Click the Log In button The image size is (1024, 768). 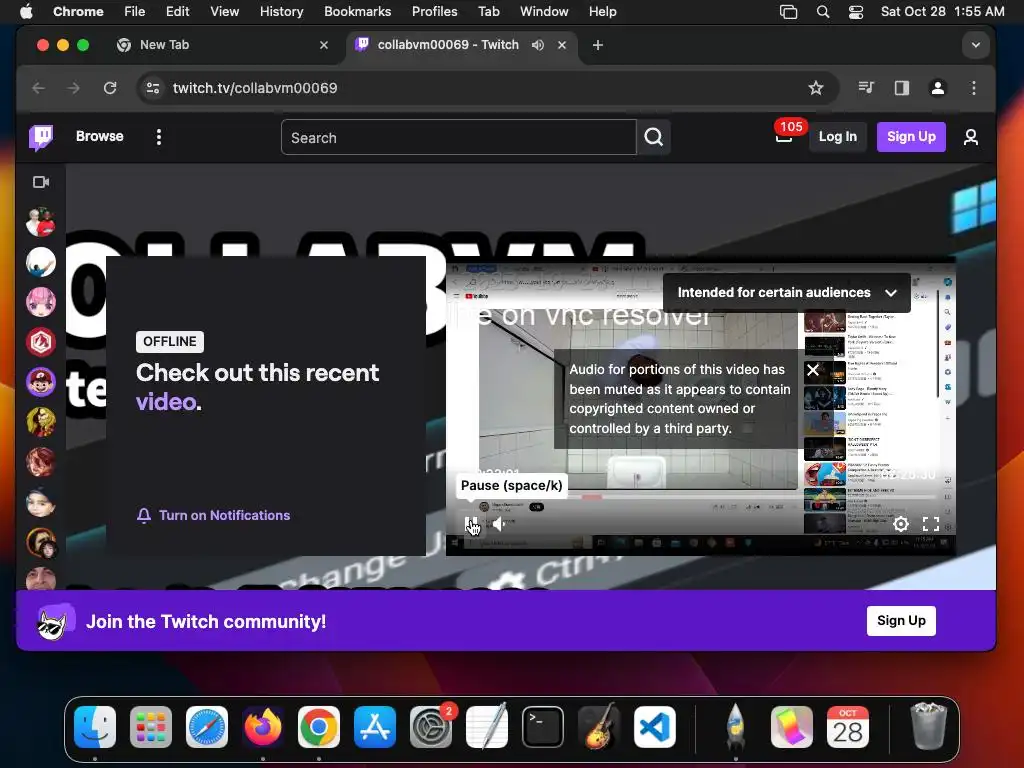tap(837, 136)
